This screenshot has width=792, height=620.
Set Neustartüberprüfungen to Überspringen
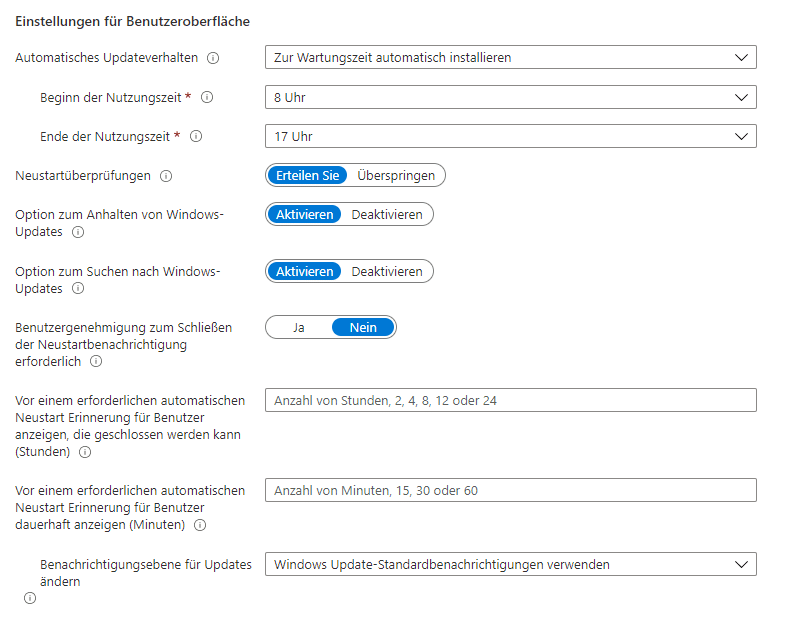396,175
